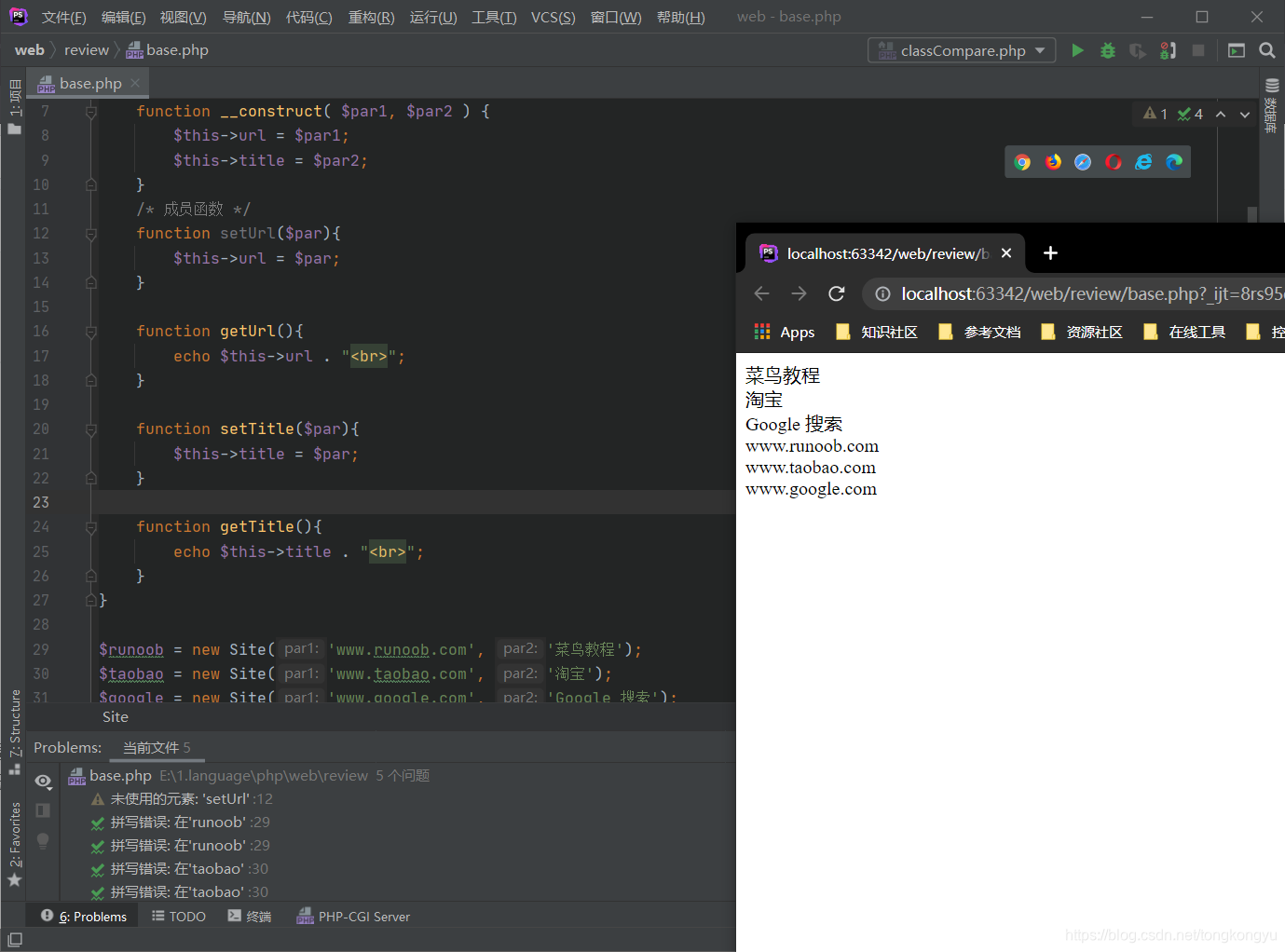Open preview in Opera browser icon

[1114, 162]
